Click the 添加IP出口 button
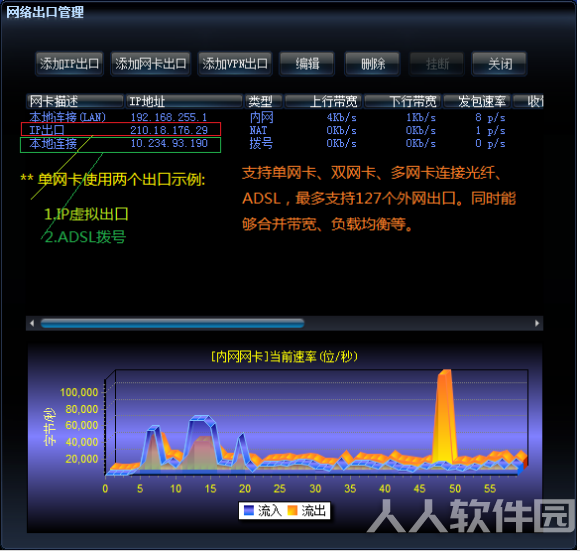Image resolution: width=580 pixels, height=551 pixels. 69,64
